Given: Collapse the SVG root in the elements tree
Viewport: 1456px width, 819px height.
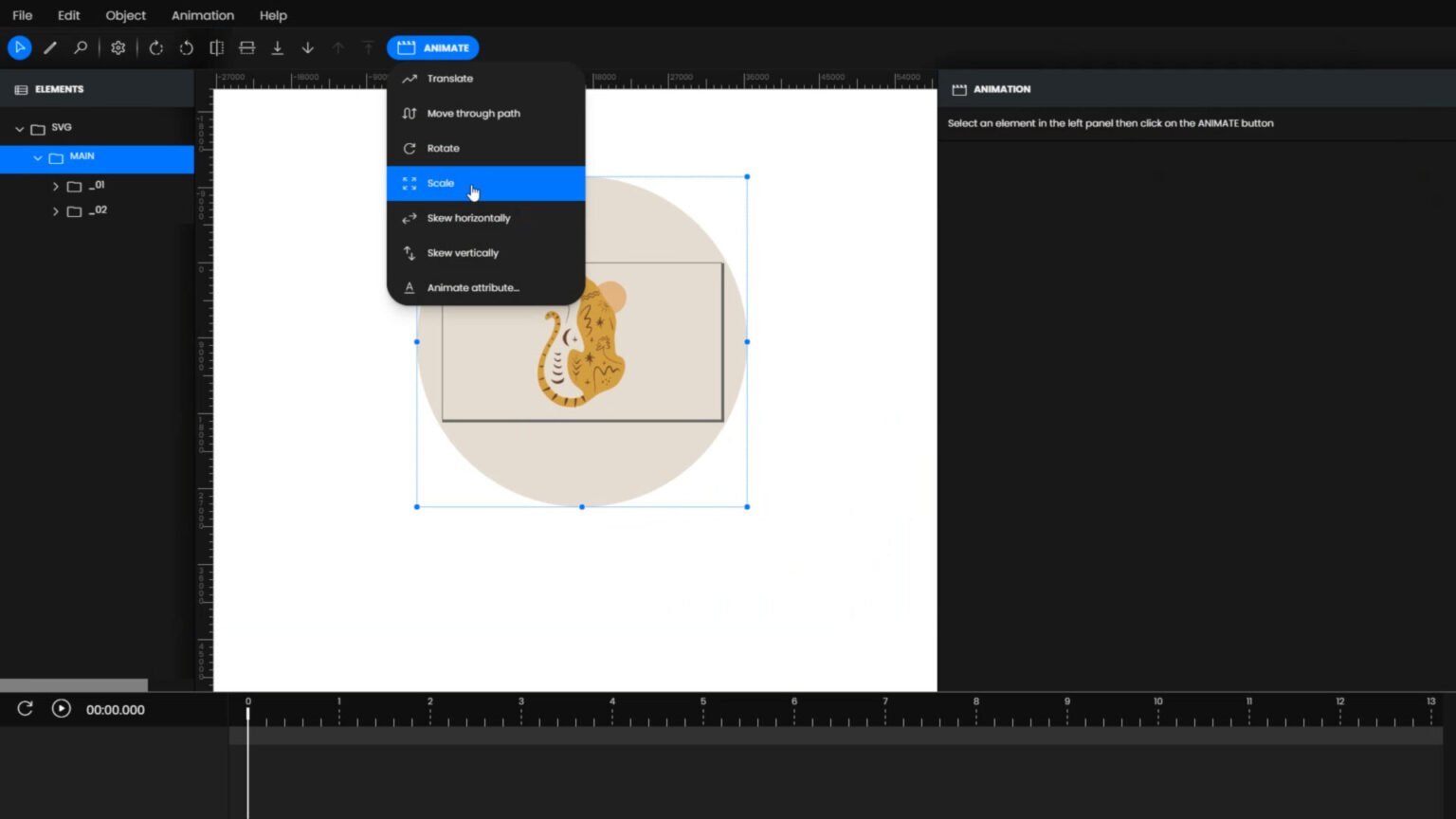Looking at the screenshot, I should (18, 127).
